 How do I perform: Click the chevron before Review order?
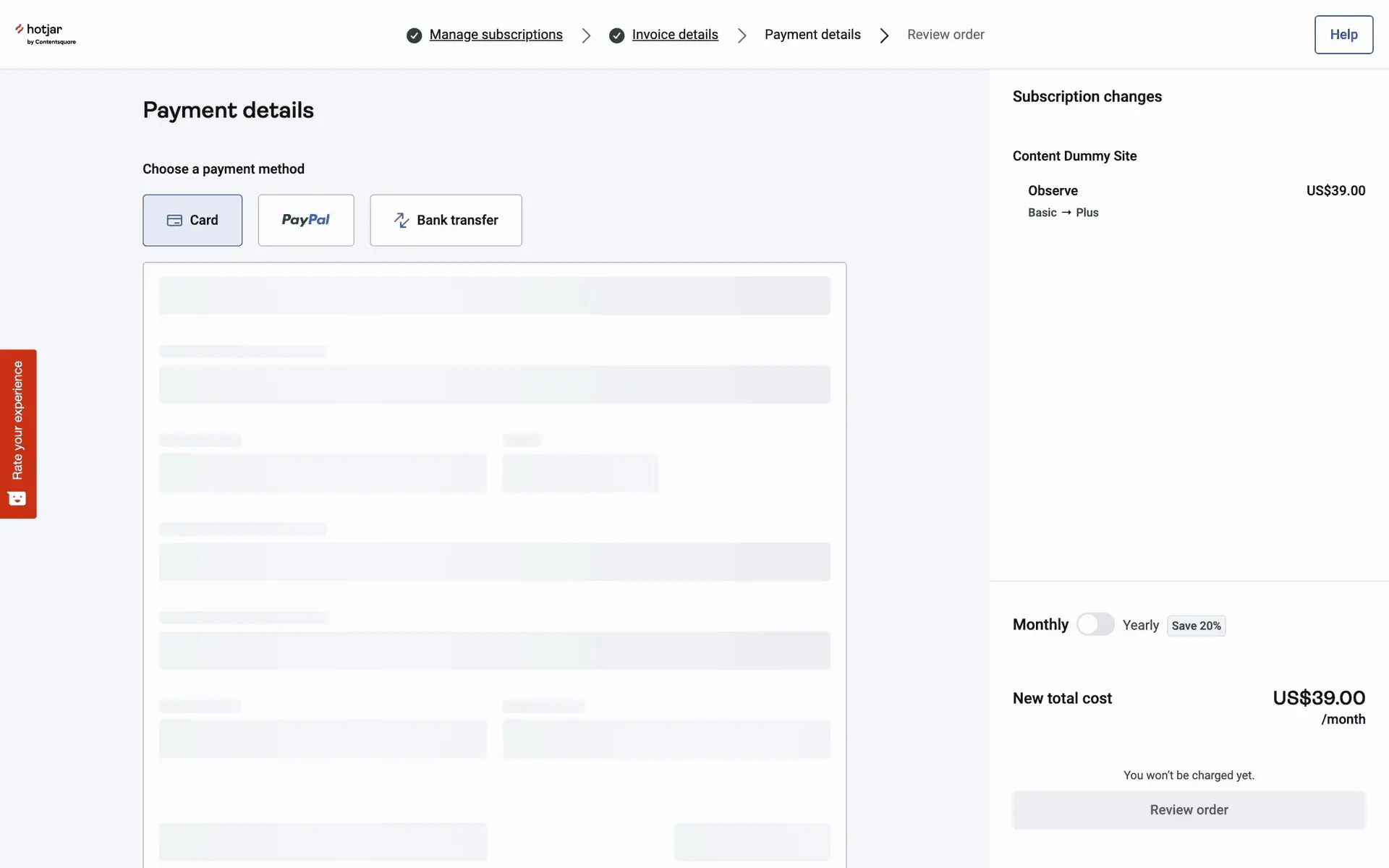[884, 35]
